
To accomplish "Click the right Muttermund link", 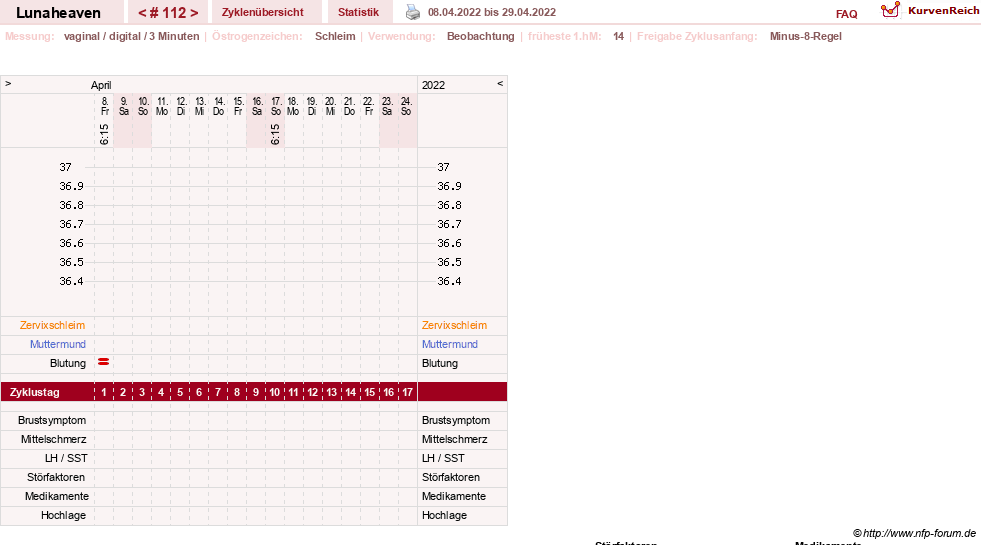I will (x=450, y=344).
